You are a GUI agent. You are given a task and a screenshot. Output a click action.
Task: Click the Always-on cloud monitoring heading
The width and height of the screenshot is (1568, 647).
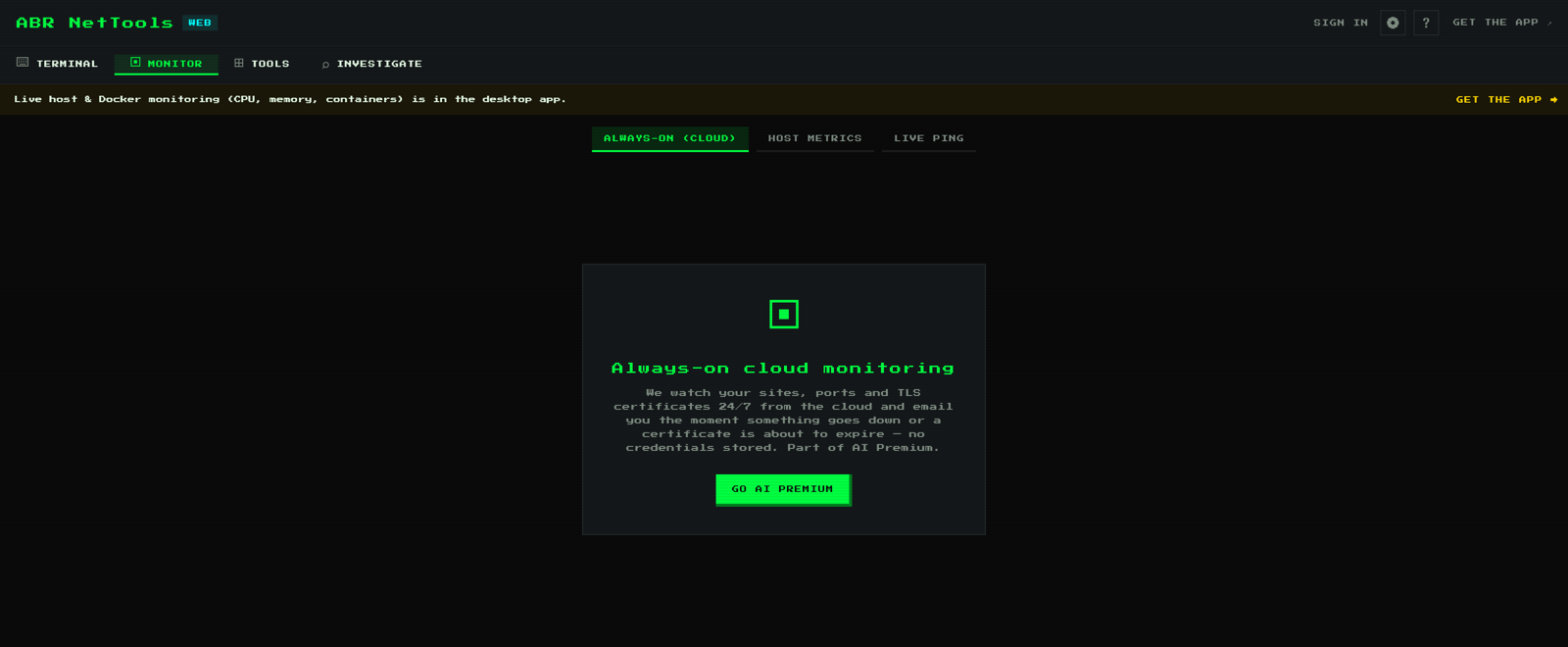click(783, 369)
